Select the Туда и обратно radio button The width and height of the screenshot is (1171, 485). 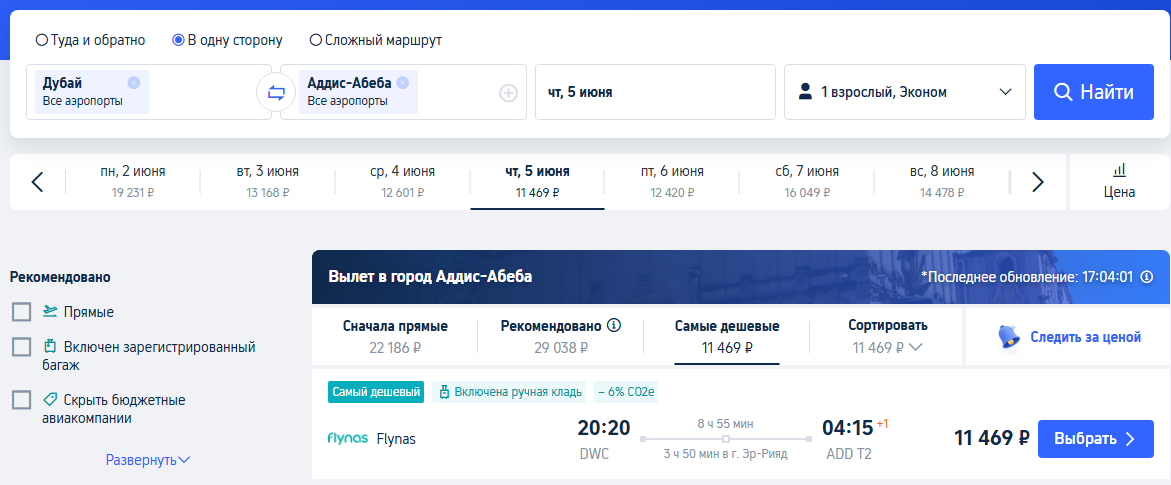(x=42, y=40)
